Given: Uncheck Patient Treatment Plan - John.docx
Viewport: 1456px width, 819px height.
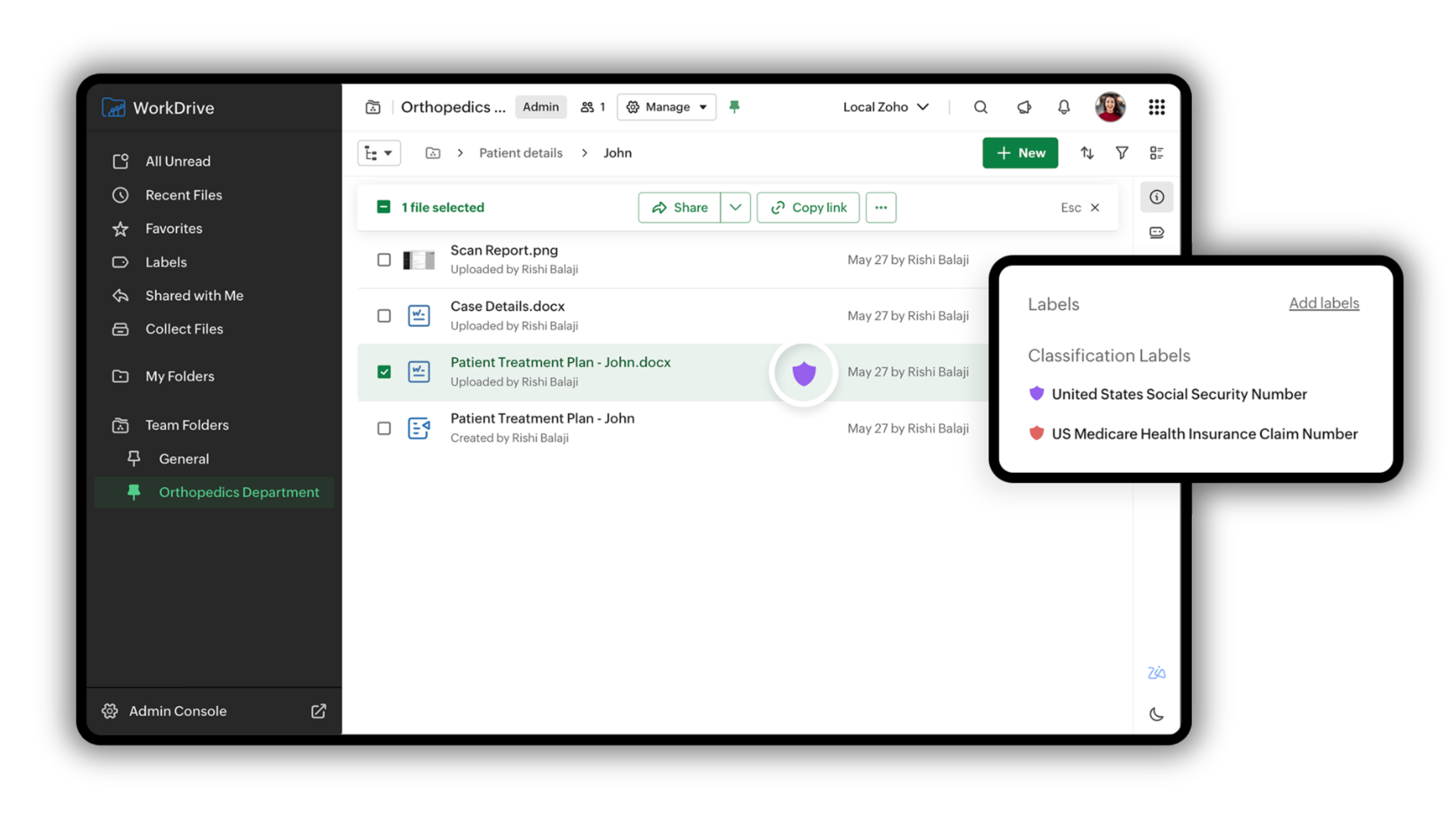Looking at the screenshot, I should [384, 372].
